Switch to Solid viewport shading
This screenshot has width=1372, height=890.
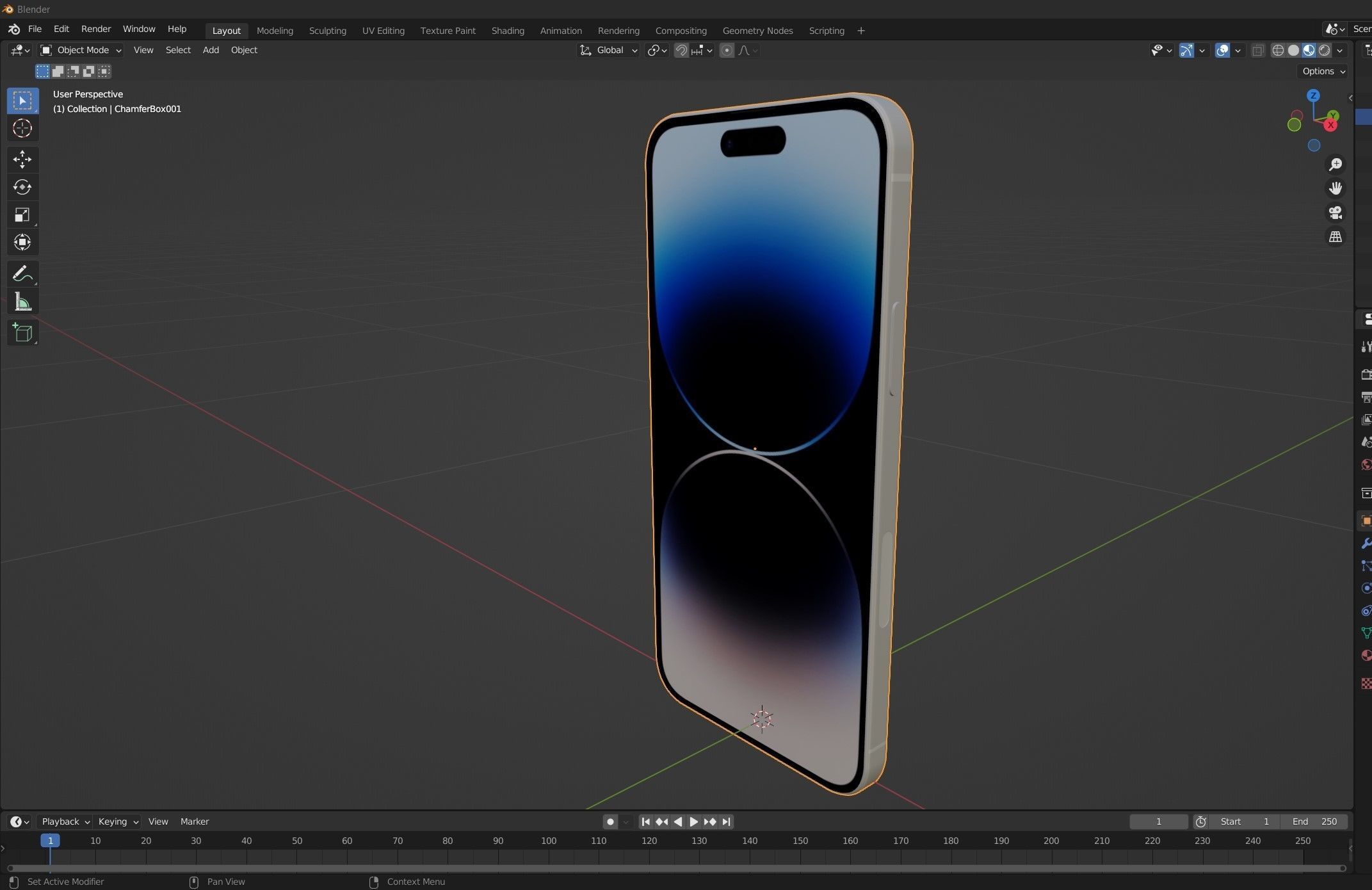[1293, 50]
